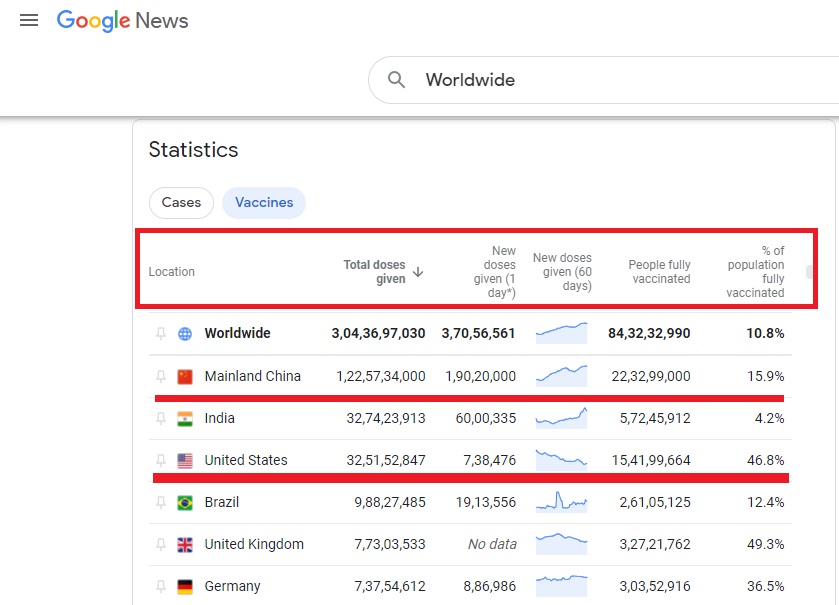Focus the Worldwide search field

tap(604, 80)
